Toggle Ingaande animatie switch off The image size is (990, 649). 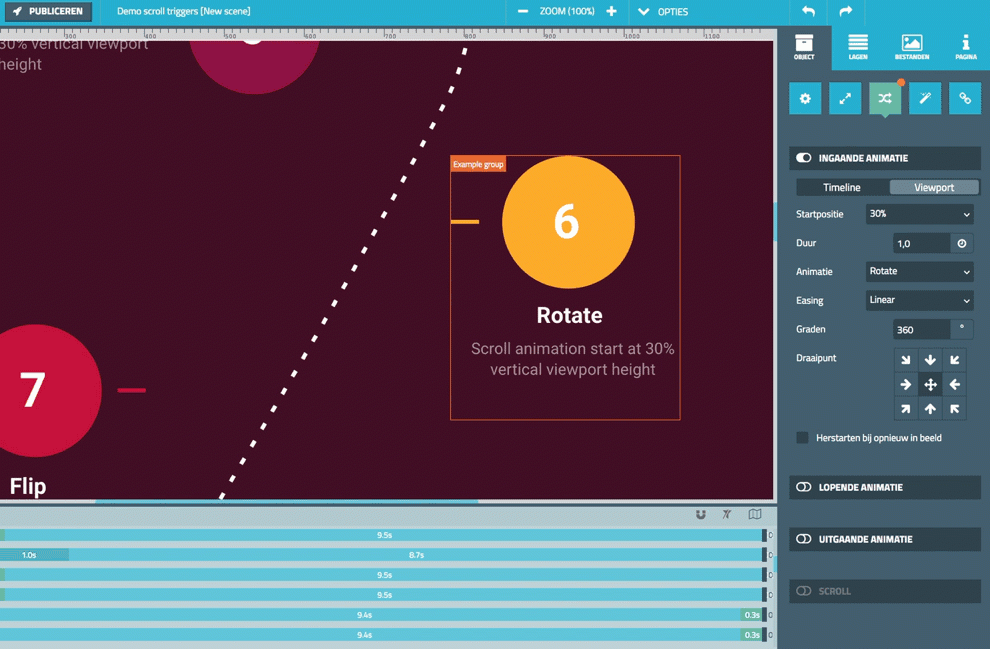(x=804, y=158)
